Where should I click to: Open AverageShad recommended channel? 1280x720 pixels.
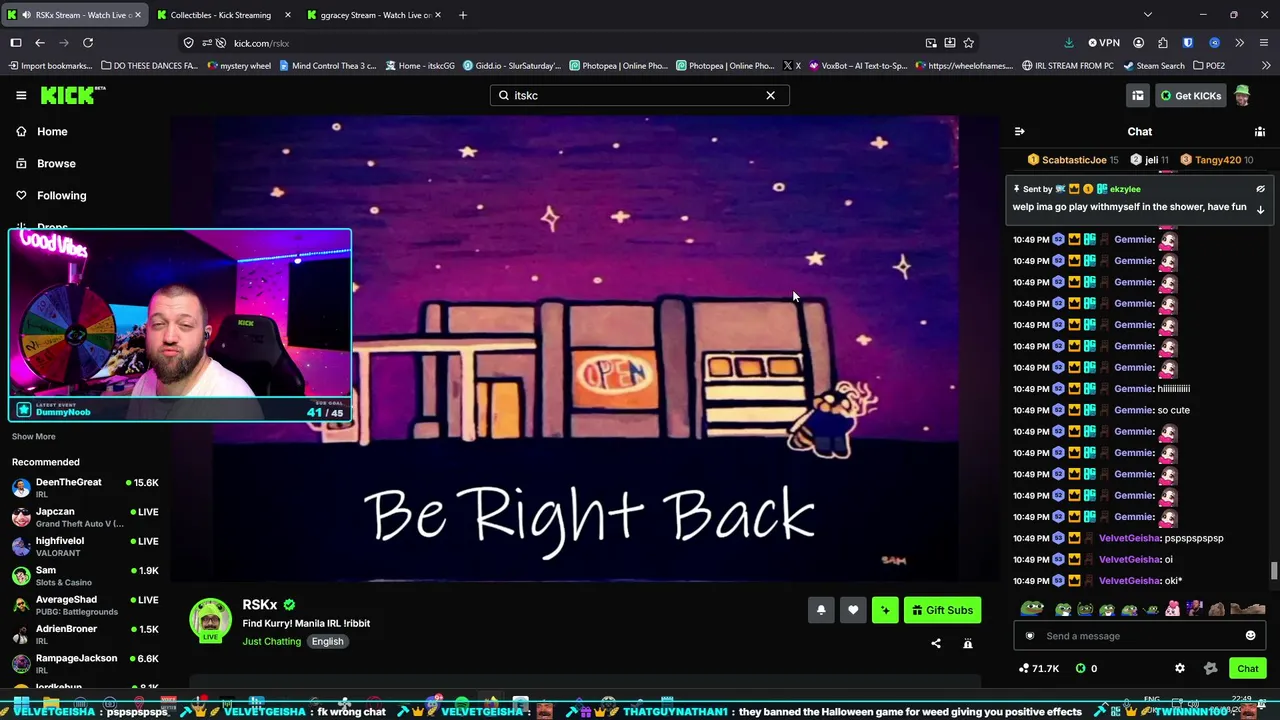point(85,605)
